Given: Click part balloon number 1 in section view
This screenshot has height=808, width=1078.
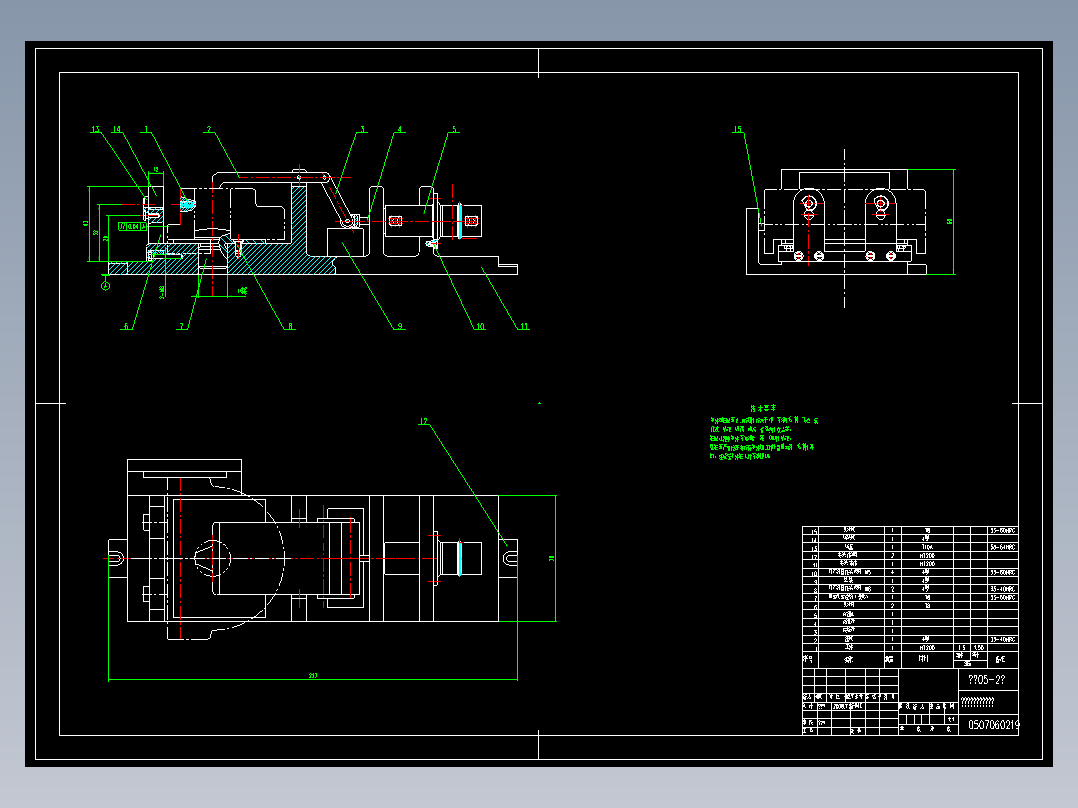Looking at the screenshot, I should (146, 129).
